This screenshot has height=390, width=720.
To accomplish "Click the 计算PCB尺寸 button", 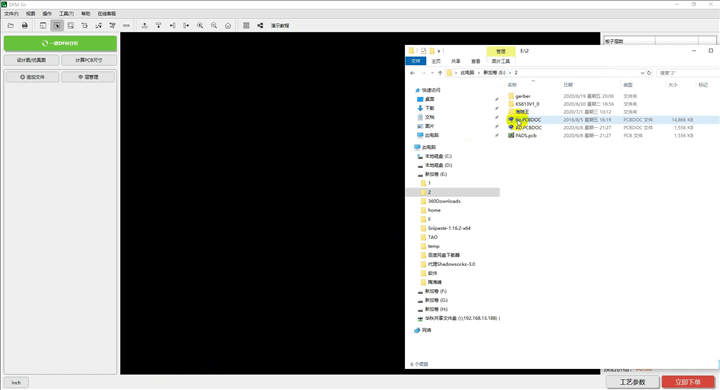I will tap(89, 60).
